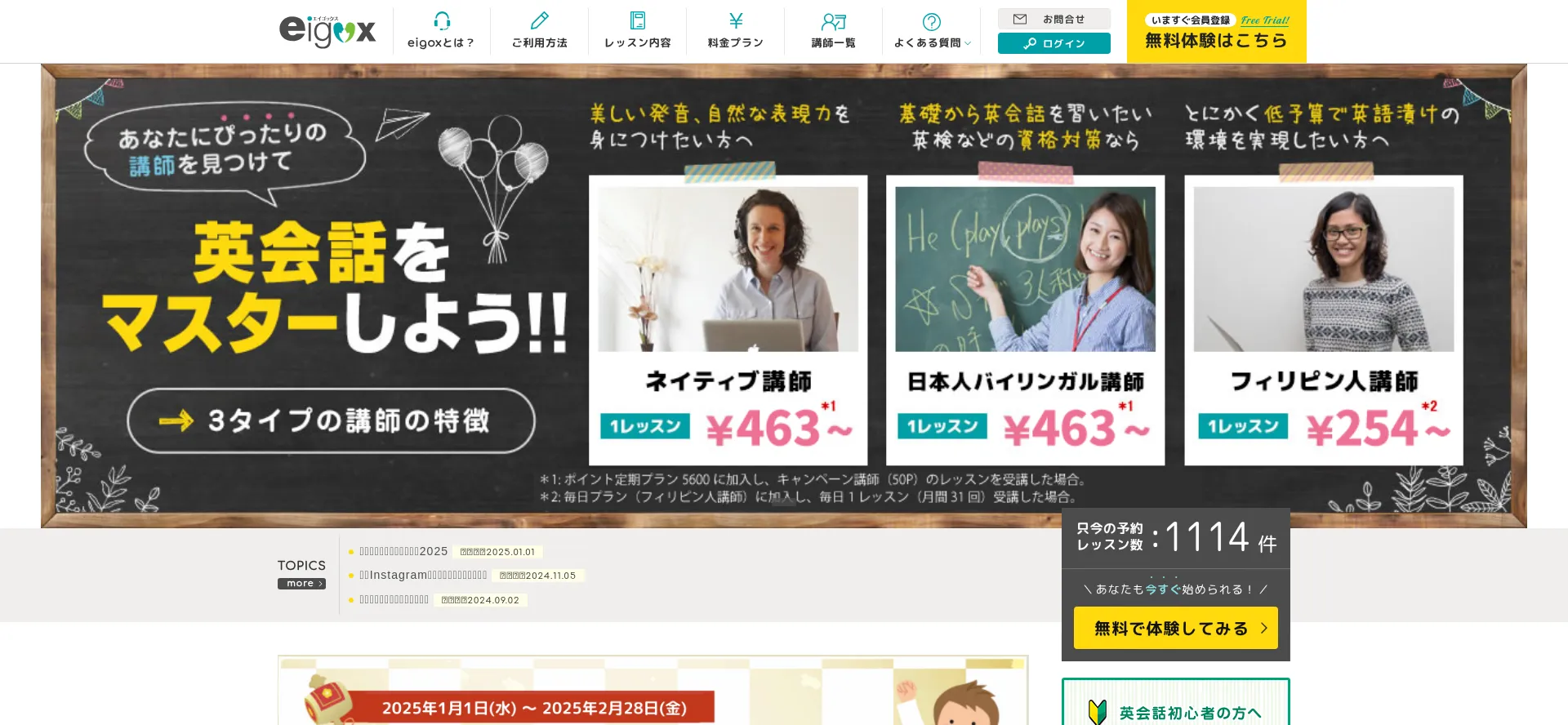Click the 3タイプの講師の特徴 button
Screen dimensions: 1568x725
coord(331,420)
